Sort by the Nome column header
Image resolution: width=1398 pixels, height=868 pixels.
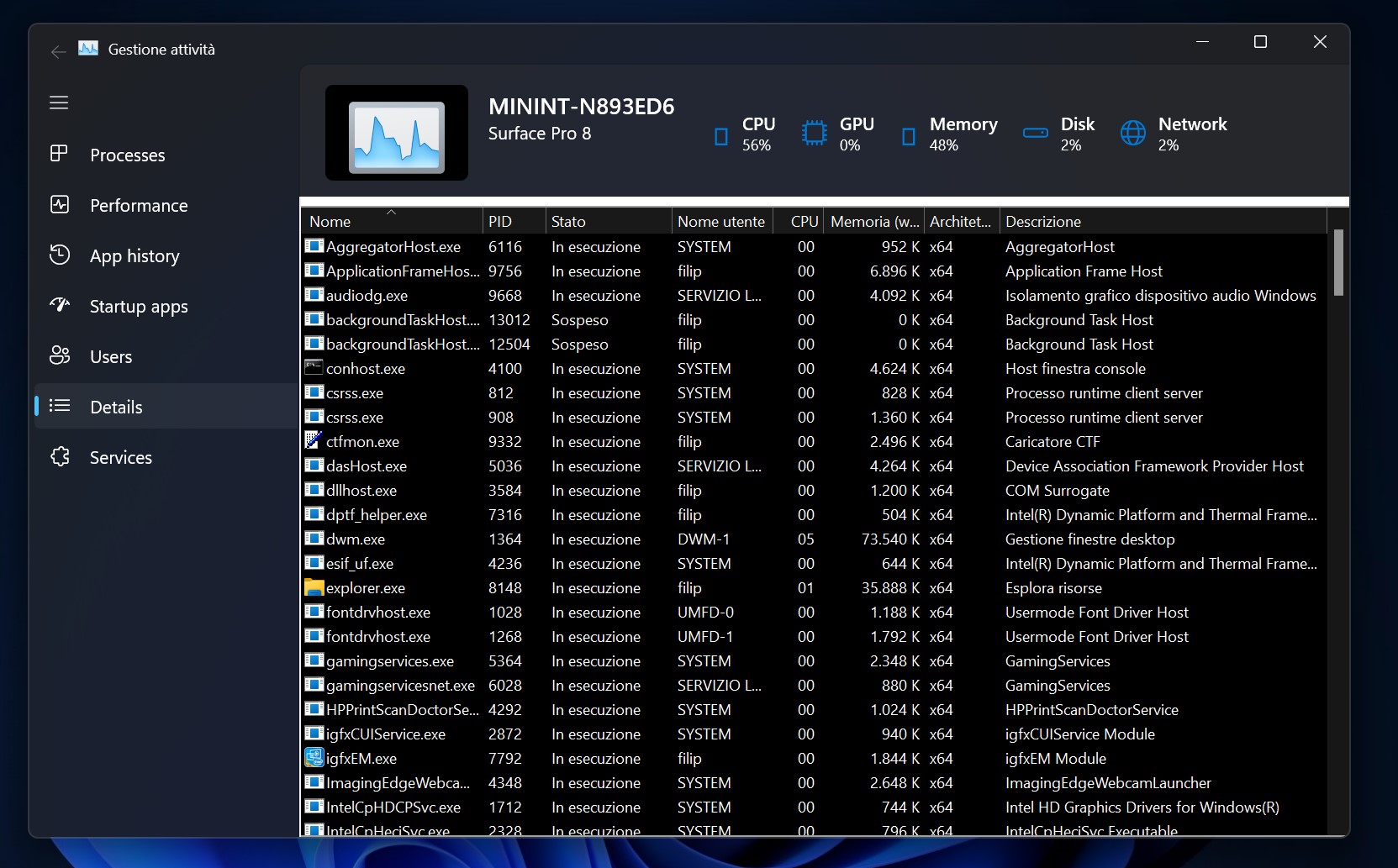330,222
